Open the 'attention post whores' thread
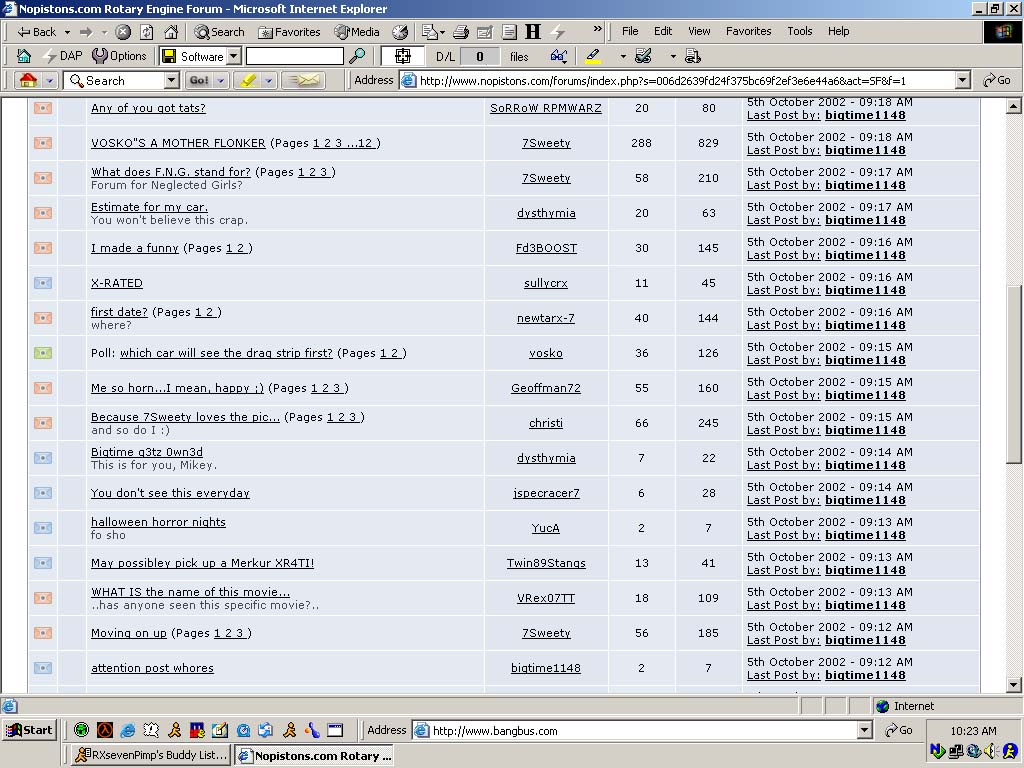The width and height of the screenshot is (1024, 768). coord(152,668)
